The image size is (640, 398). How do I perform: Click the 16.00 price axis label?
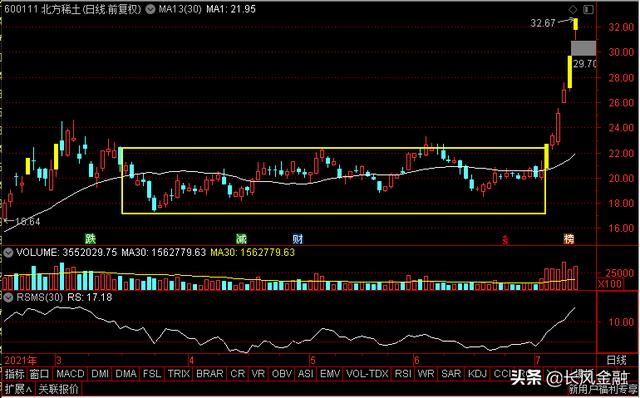click(x=620, y=228)
